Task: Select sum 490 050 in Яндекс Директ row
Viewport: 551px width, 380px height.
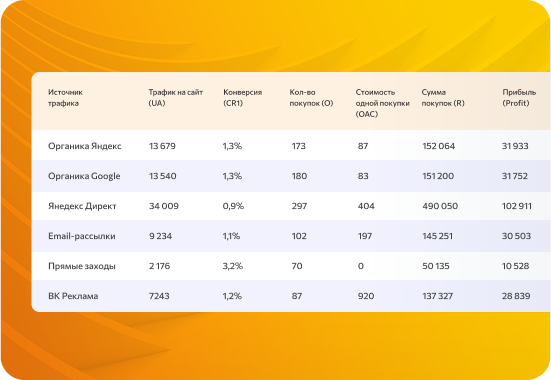Action: pyautogui.click(x=440, y=206)
